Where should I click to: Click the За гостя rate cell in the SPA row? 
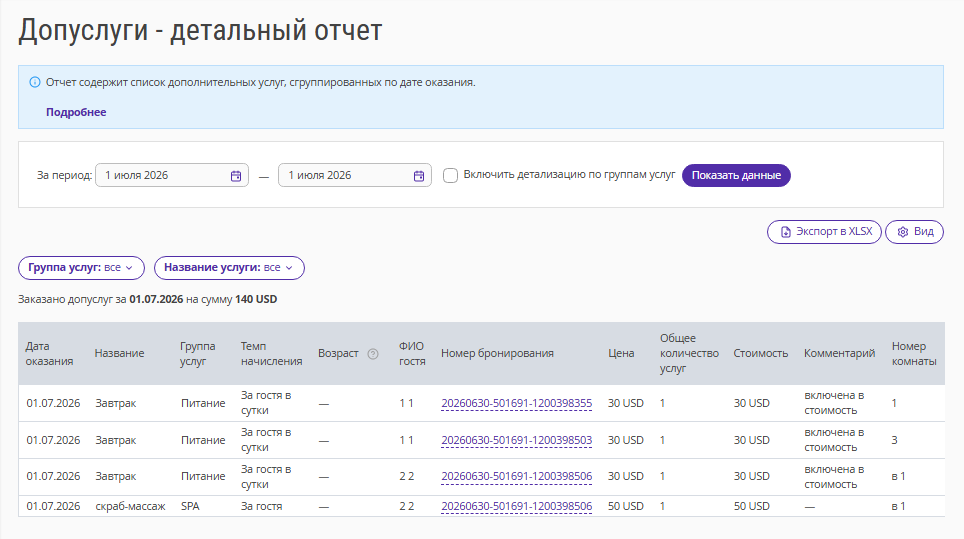point(261,506)
